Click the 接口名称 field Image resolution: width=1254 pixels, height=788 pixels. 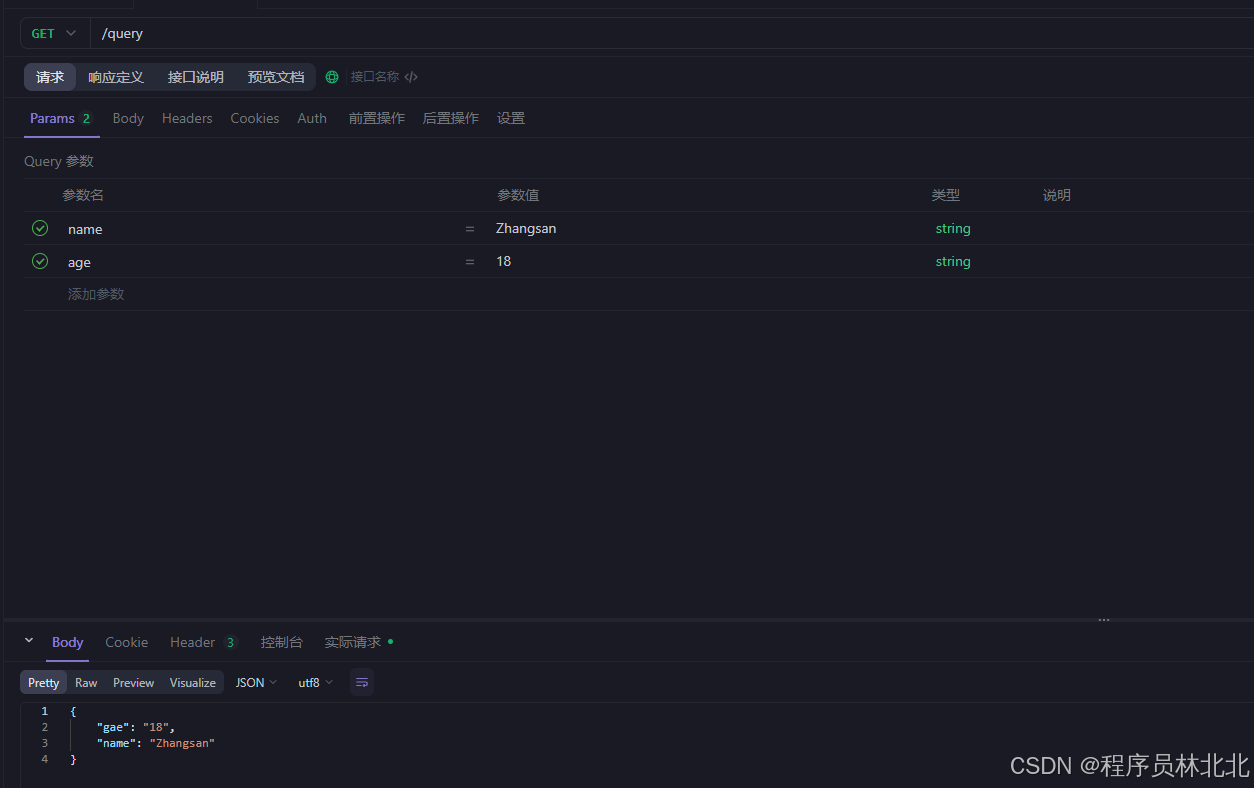tap(375, 77)
